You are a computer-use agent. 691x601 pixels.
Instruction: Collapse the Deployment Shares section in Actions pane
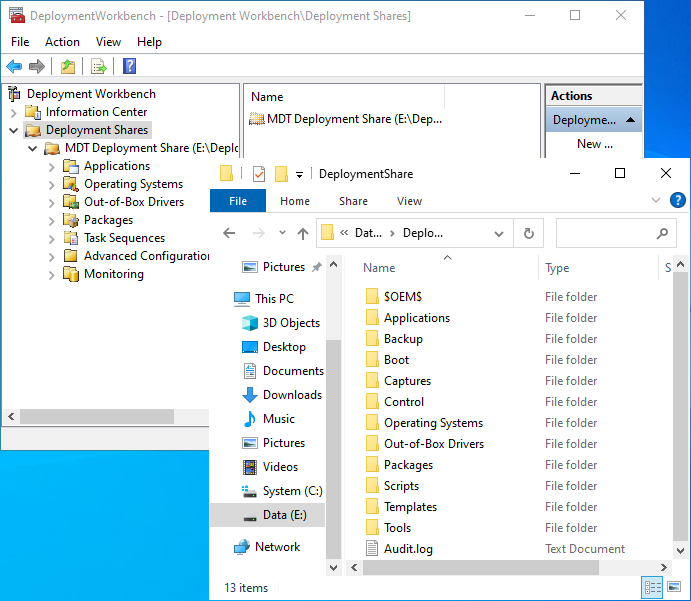[631, 120]
